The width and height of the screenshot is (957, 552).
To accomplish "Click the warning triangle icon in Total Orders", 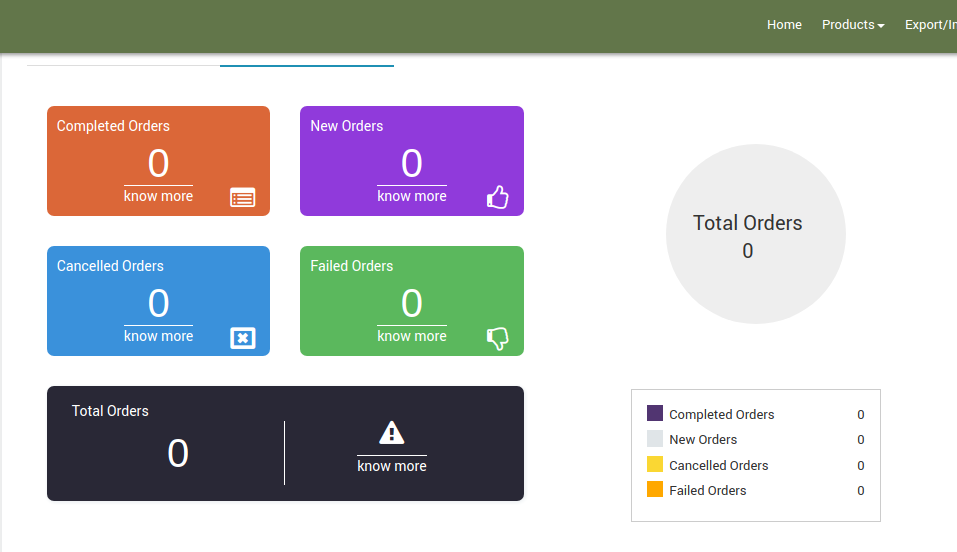I will (x=392, y=433).
